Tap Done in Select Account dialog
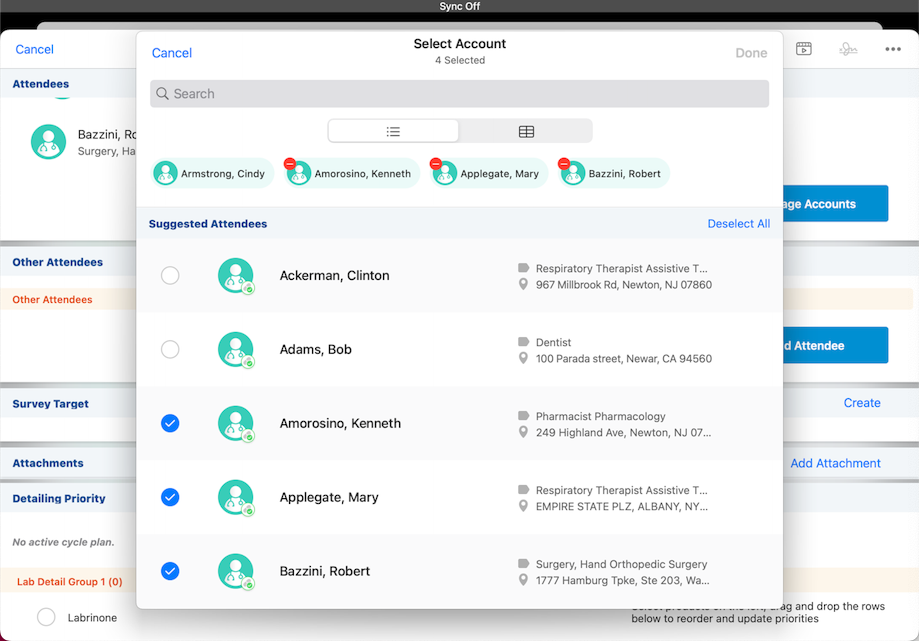 click(x=751, y=53)
